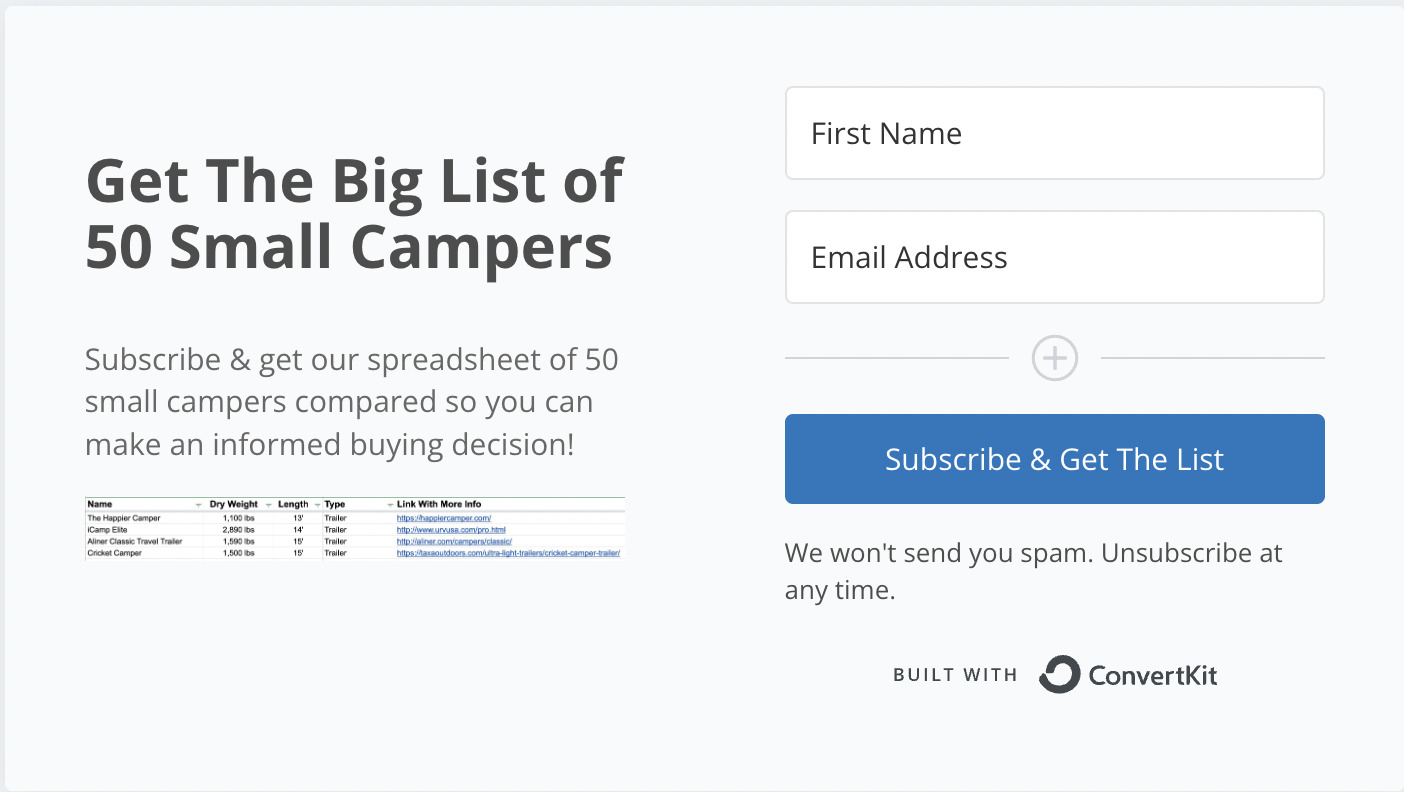Focus the Email Address input field
This screenshot has width=1404, height=792.
(1054, 256)
